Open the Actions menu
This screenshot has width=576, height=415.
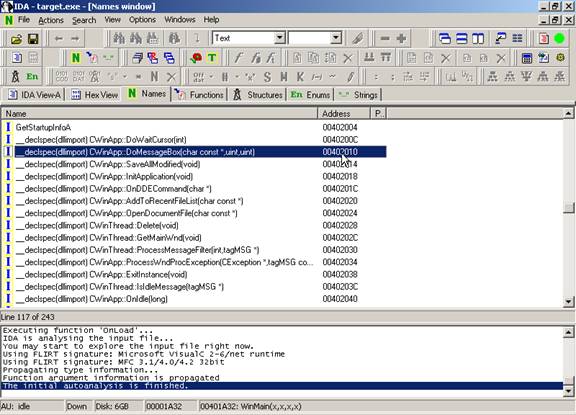[x=51, y=20]
